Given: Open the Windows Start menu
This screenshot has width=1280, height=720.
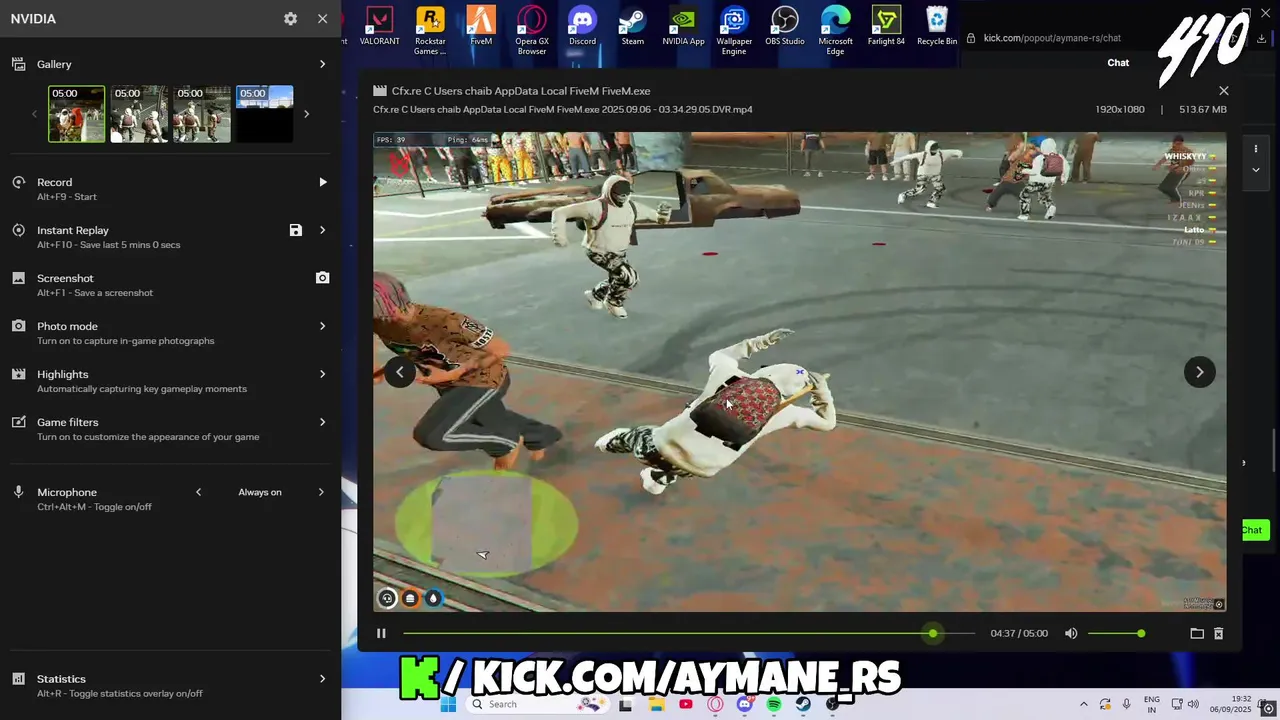Looking at the screenshot, I should click(x=448, y=704).
